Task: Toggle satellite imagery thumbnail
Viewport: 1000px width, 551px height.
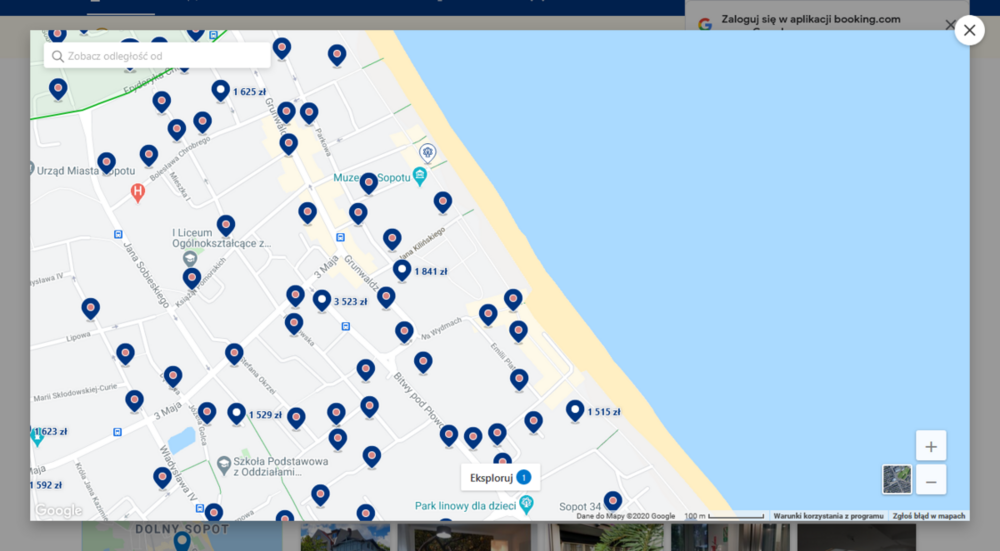Action: click(896, 480)
